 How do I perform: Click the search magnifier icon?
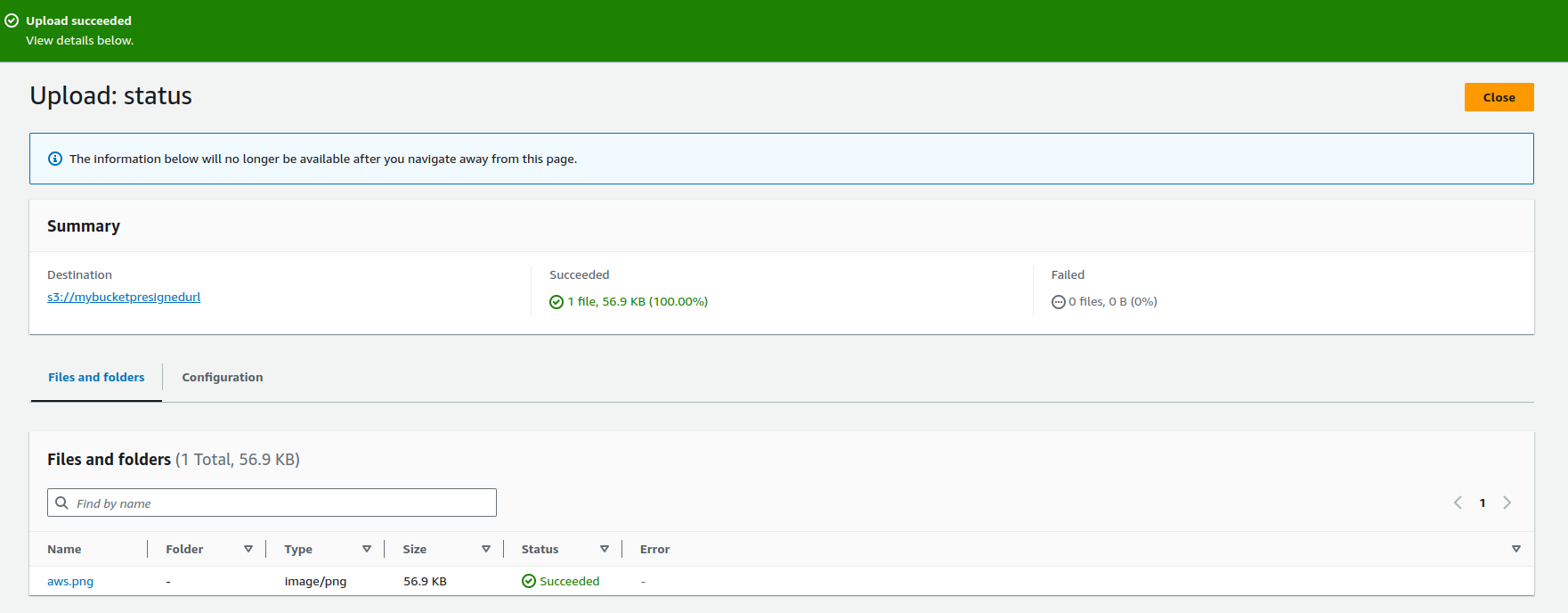(x=62, y=503)
